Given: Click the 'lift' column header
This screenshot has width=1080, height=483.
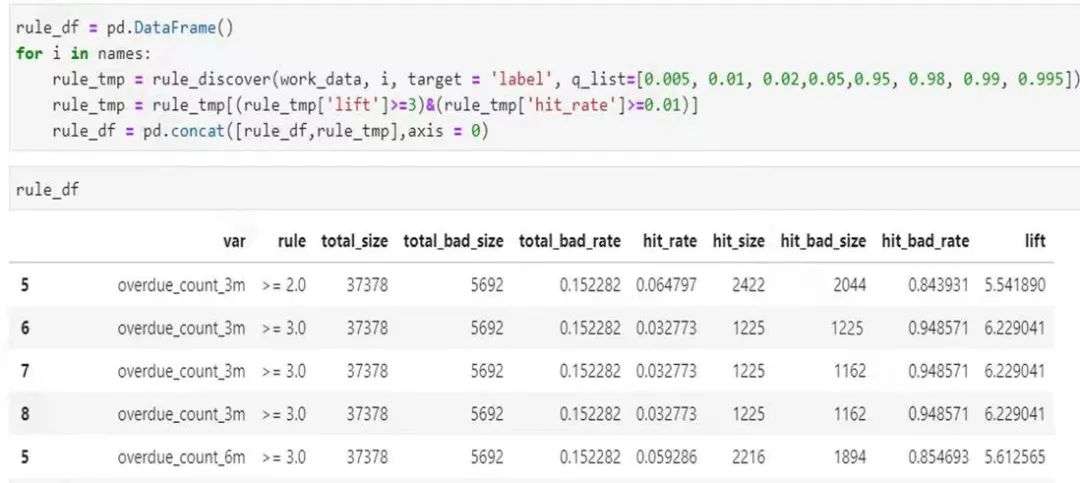Looking at the screenshot, I should tap(1035, 242).
